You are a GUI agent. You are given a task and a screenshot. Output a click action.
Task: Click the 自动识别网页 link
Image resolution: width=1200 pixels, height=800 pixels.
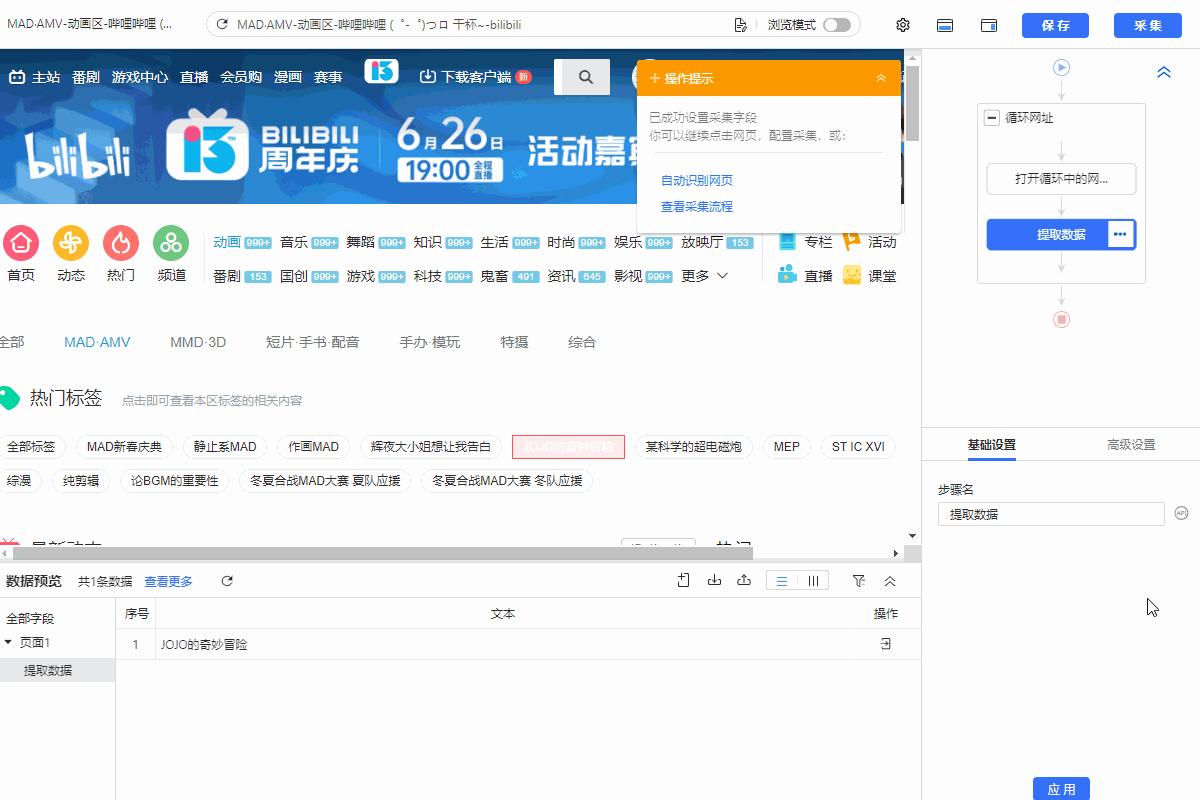click(697, 181)
